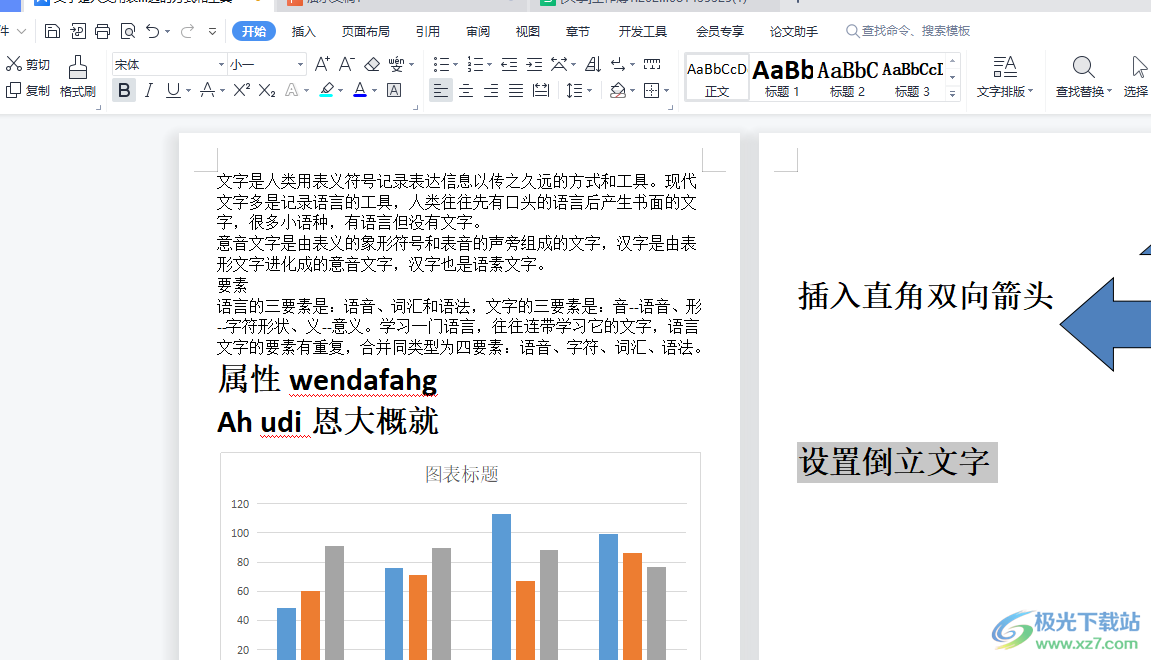
Task: Click the Subscript X₂ icon
Action: point(267,90)
